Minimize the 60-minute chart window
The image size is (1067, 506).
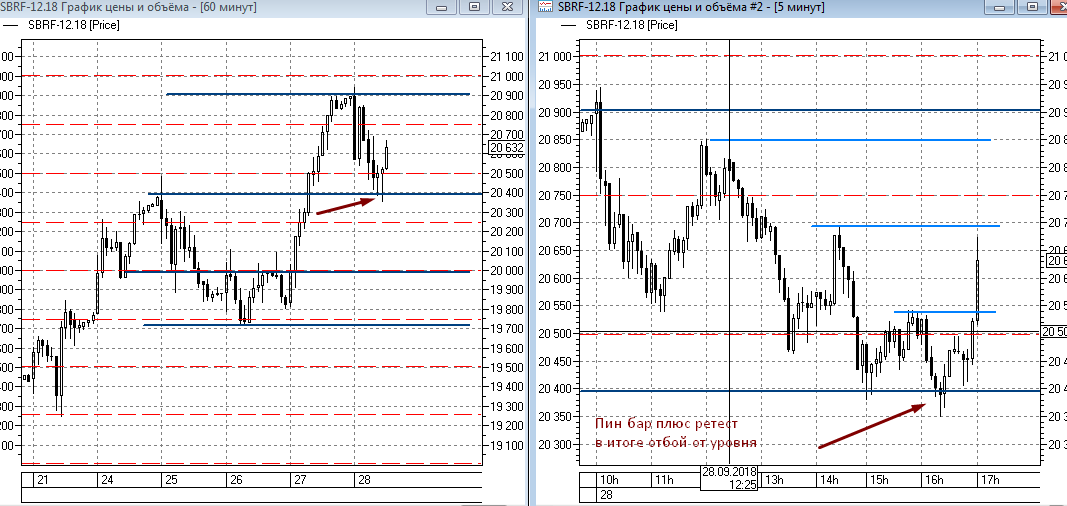point(442,7)
